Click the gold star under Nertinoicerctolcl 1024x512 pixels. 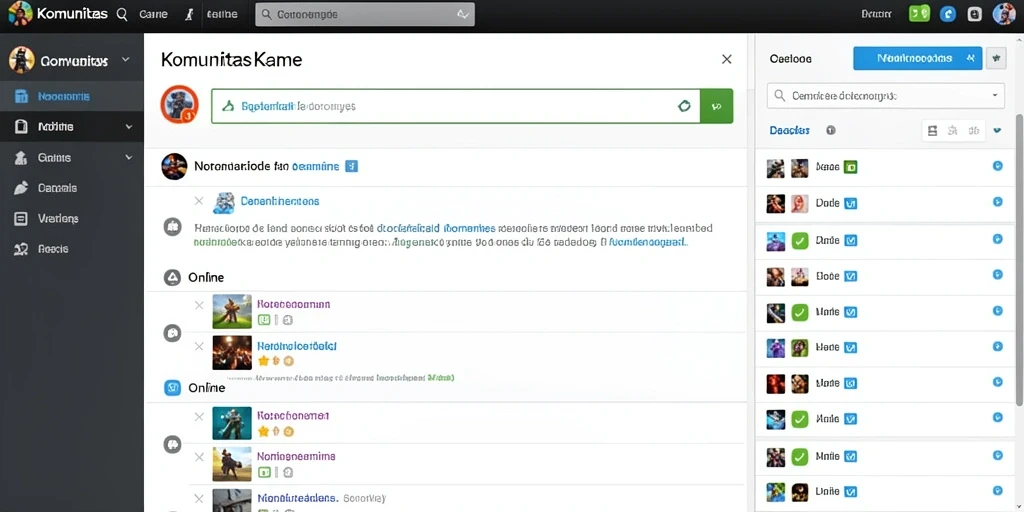[263, 360]
